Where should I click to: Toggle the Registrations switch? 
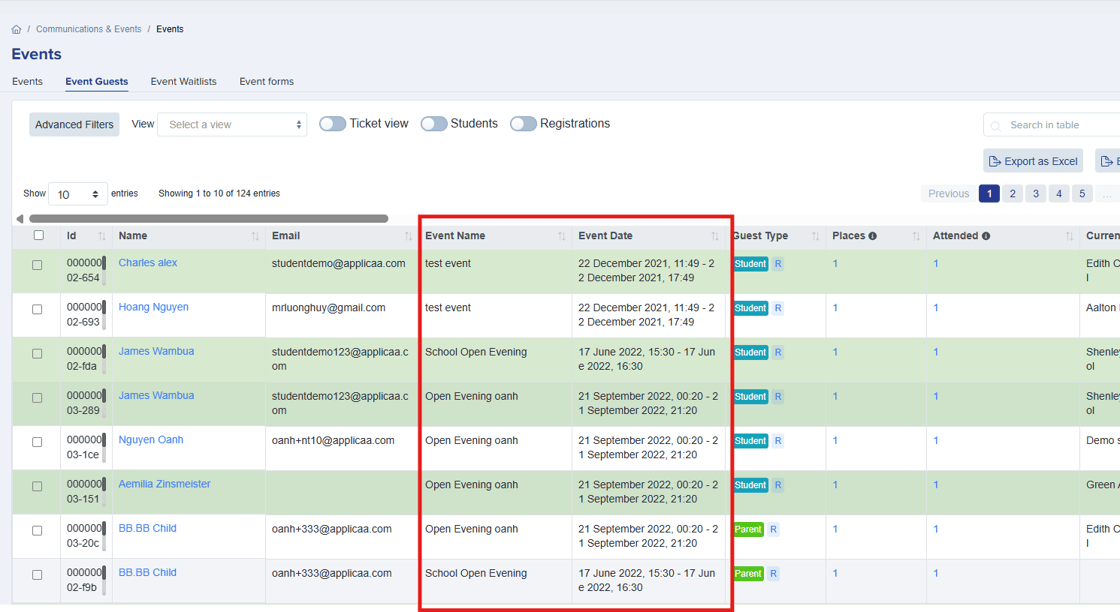(523, 124)
